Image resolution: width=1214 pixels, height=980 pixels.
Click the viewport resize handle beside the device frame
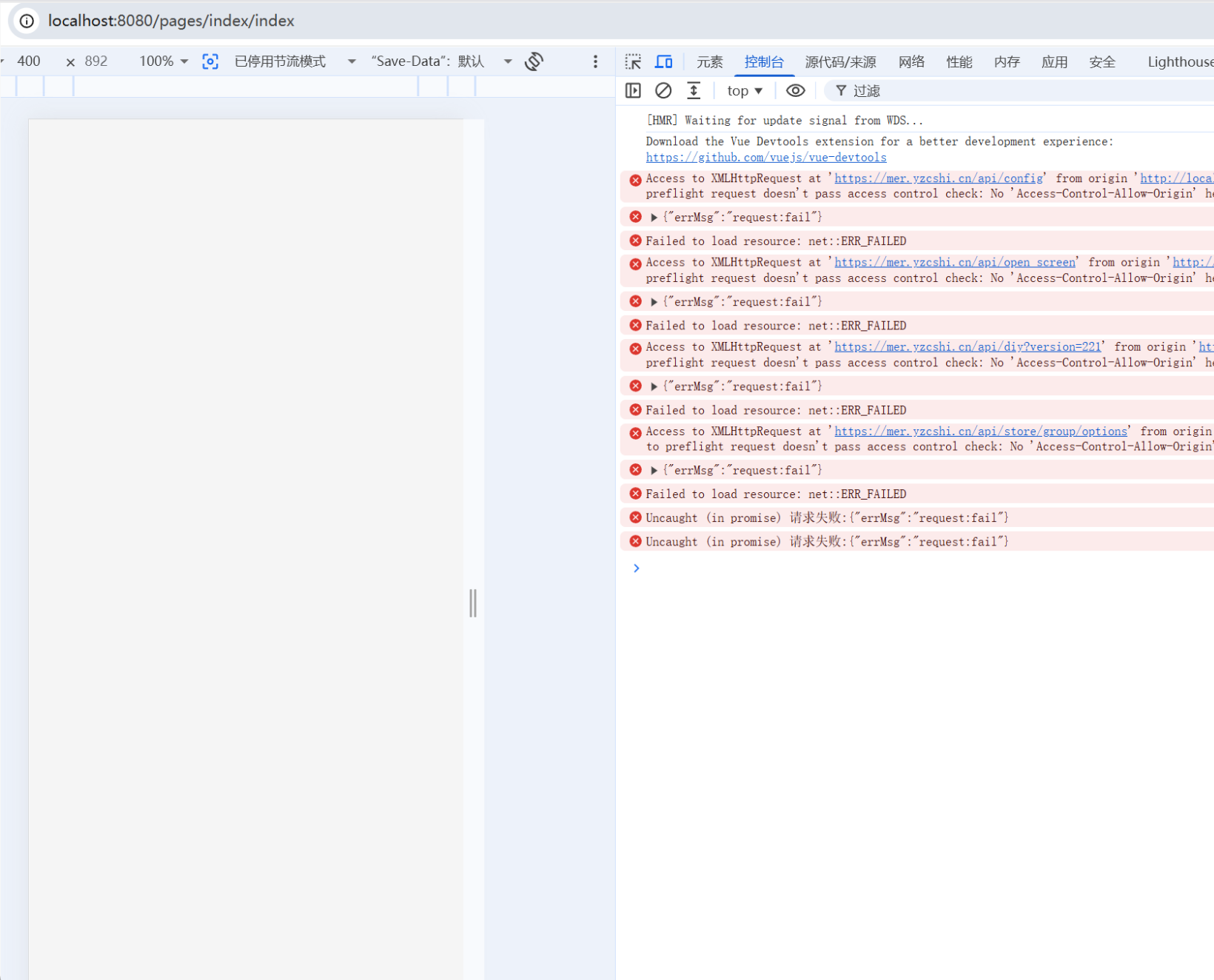[473, 603]
